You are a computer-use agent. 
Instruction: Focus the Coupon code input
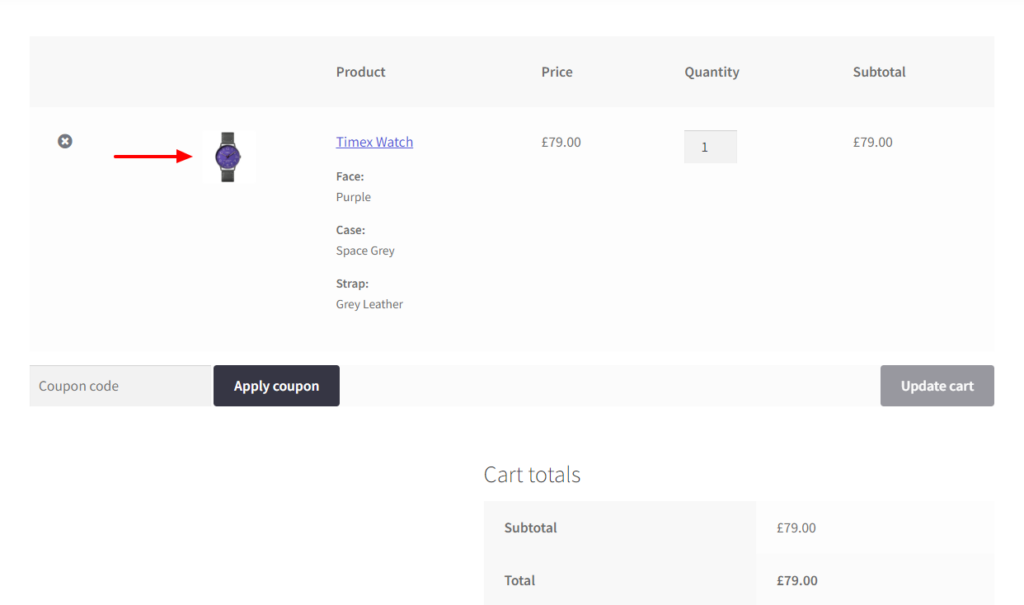pyautogui.click(x=121, y=385)
